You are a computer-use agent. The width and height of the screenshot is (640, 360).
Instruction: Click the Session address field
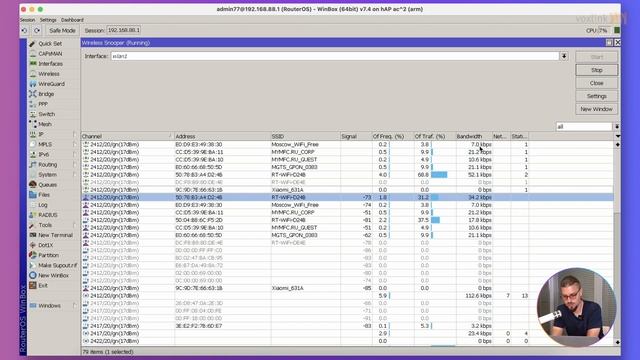pyautogui.click(x=124, y=31)
